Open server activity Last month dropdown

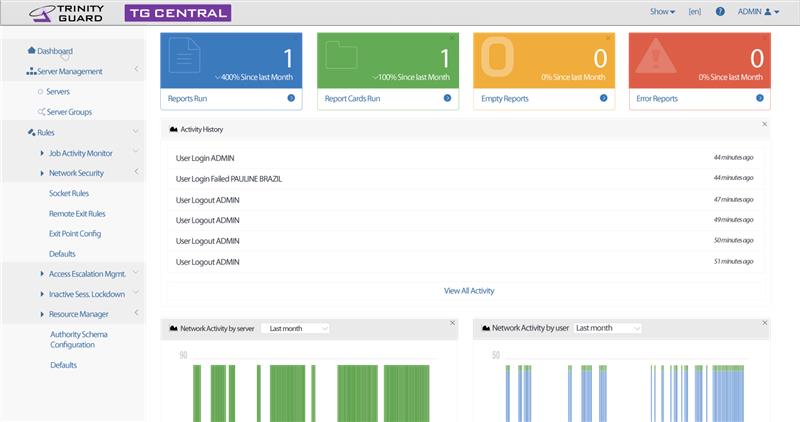coord(295,328)
